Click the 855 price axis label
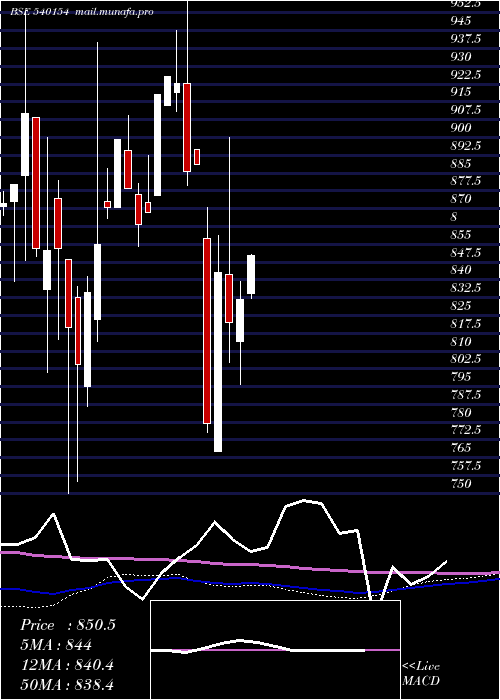 click(x=461, y=234)
